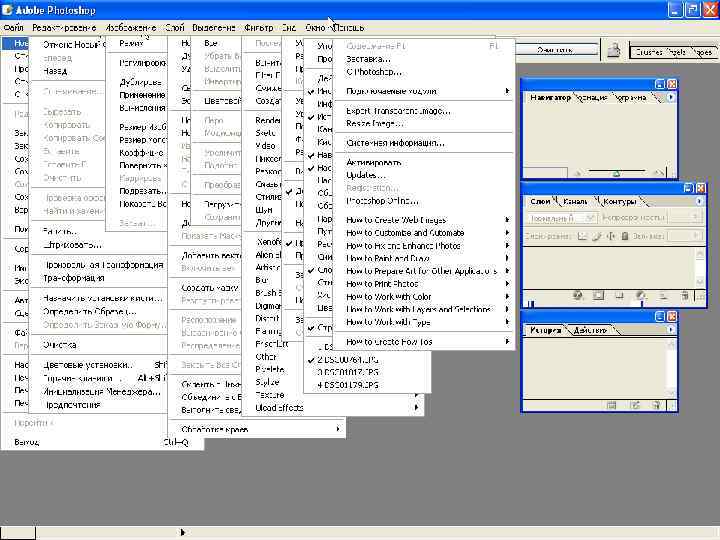
Task: Toggle lock position in Layers panel
Action: click(x=611, y=236)
